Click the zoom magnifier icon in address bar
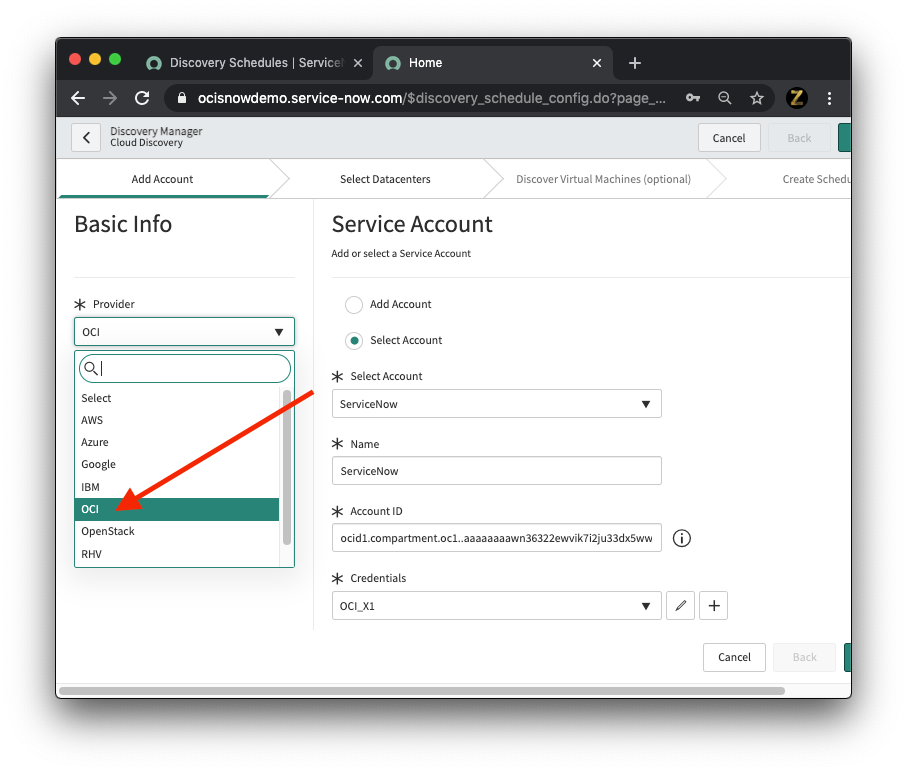 click(725, 98)
